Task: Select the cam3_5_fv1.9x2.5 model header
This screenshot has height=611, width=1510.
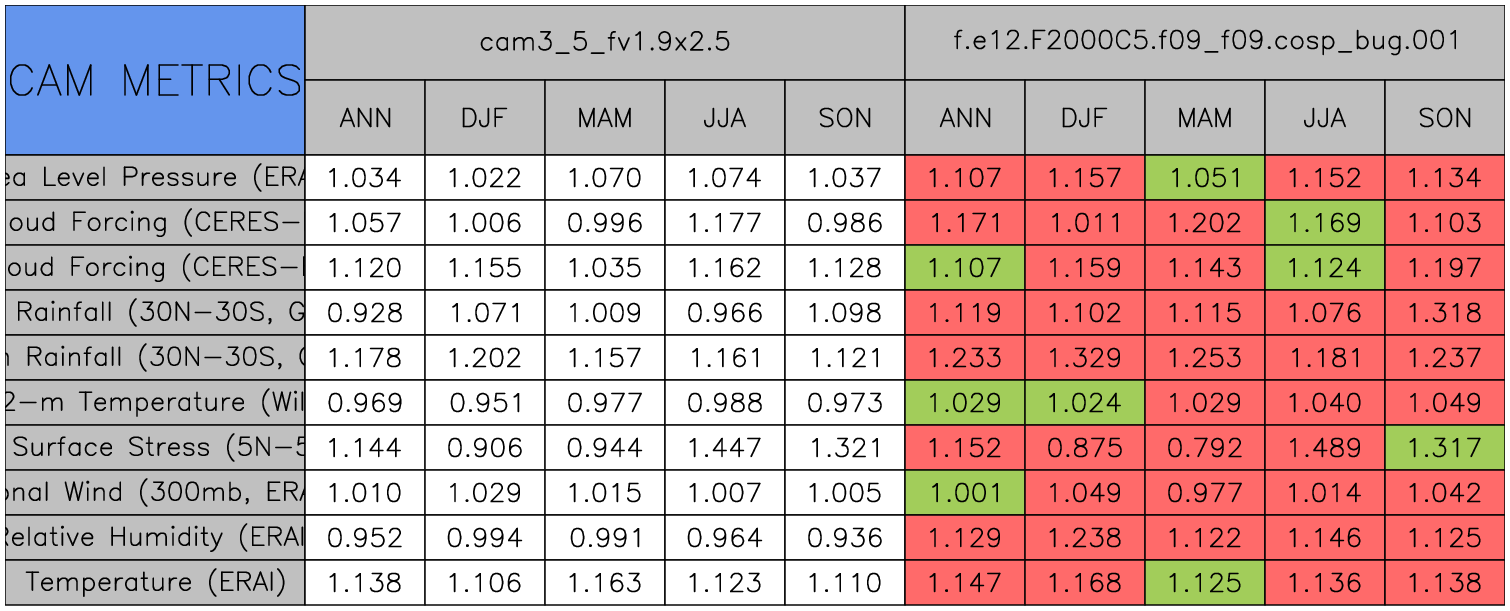Action: 604,42
